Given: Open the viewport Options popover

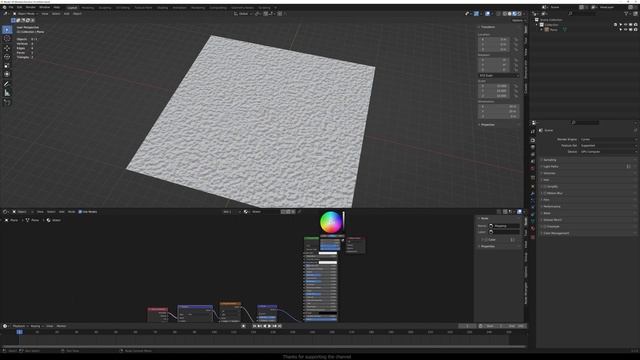Looking at the screenshot, I should click(x=518, y=20).
